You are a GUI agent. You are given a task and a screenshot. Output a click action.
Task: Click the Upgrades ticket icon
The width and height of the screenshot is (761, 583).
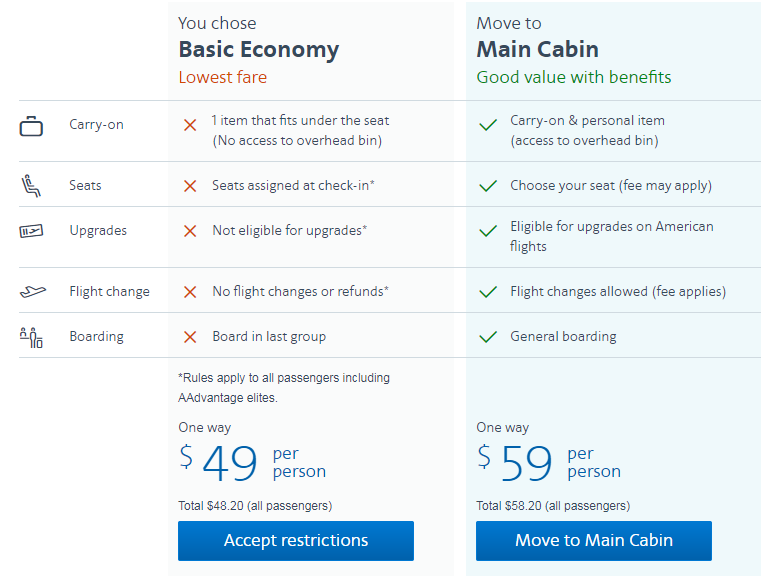pos(31,231)
